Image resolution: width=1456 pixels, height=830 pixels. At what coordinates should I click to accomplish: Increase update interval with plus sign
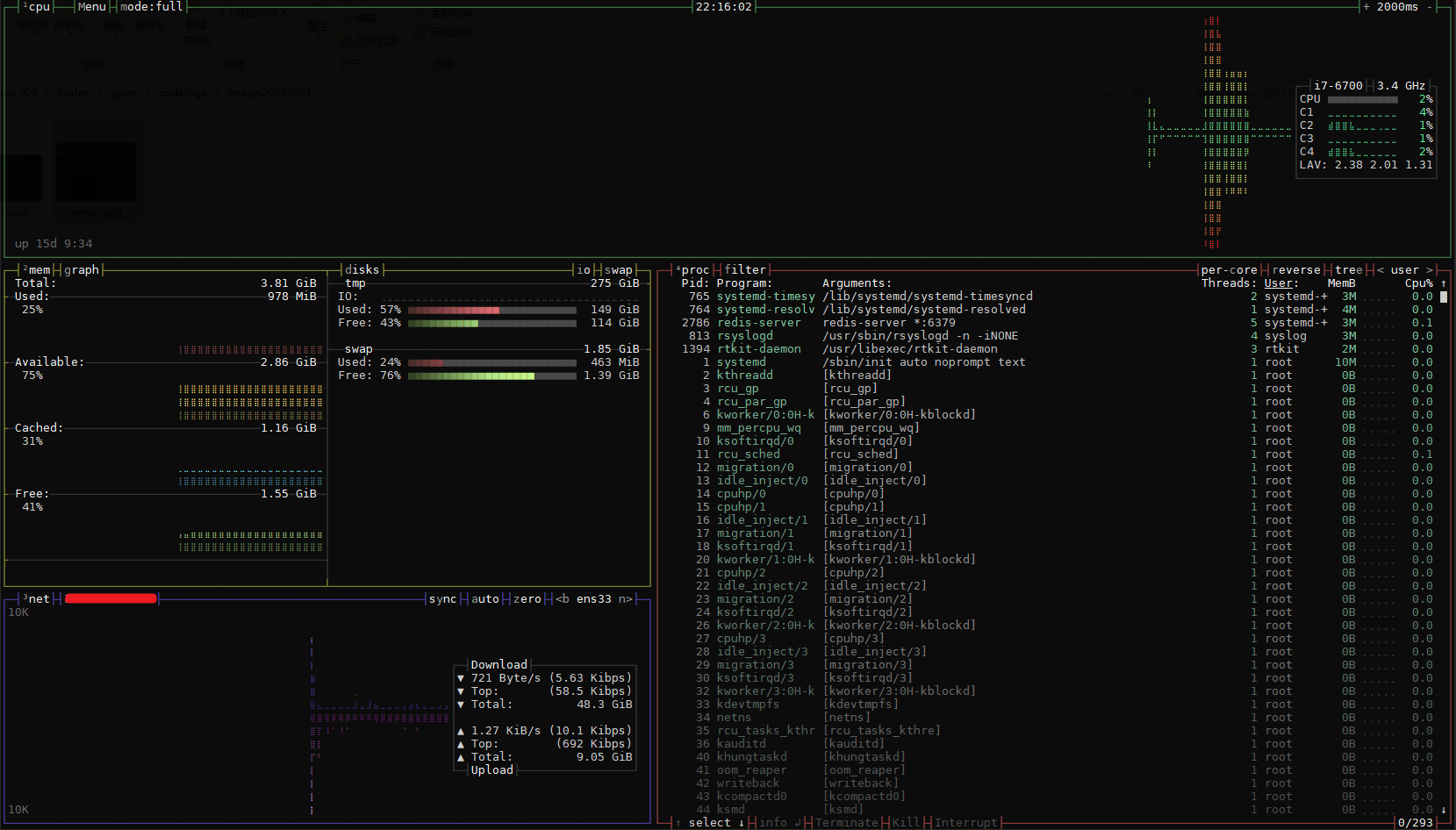[1366, 7]
